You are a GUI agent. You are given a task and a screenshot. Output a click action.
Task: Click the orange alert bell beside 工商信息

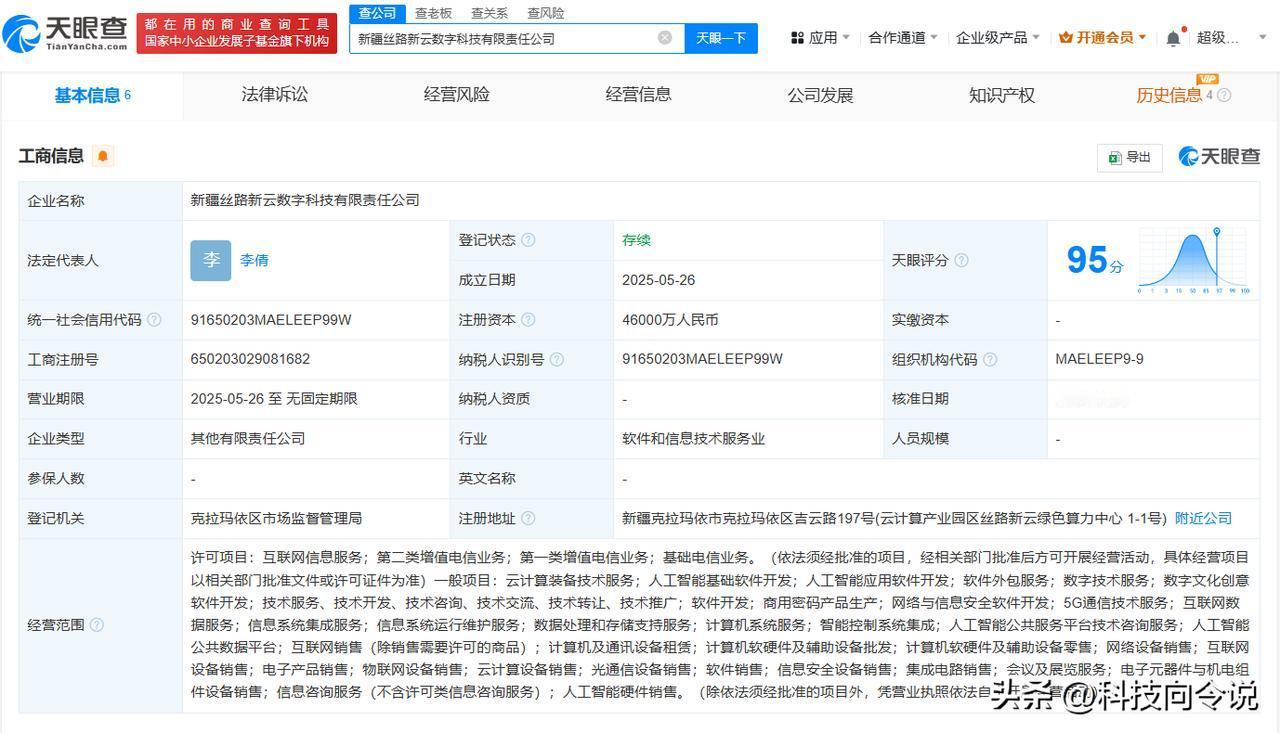tap(103, 156)
